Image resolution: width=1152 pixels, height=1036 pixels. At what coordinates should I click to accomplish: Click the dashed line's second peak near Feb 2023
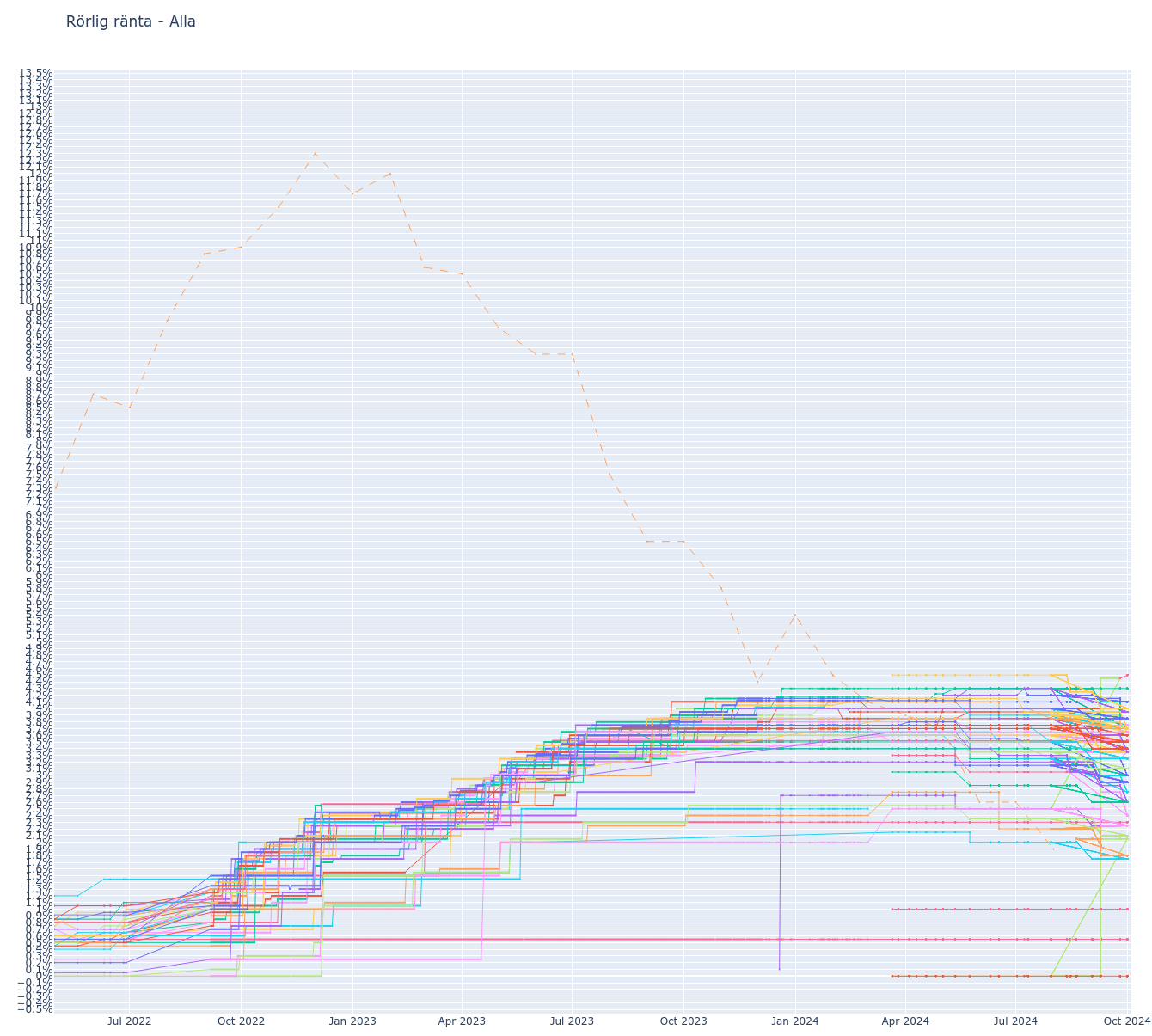[x=390, y=173]
